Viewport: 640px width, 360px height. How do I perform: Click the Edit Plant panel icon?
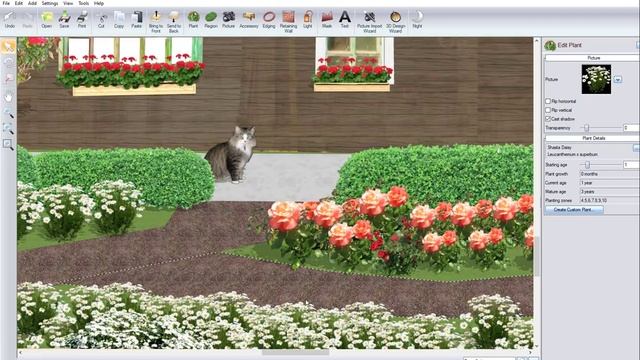tap(550, 45)
